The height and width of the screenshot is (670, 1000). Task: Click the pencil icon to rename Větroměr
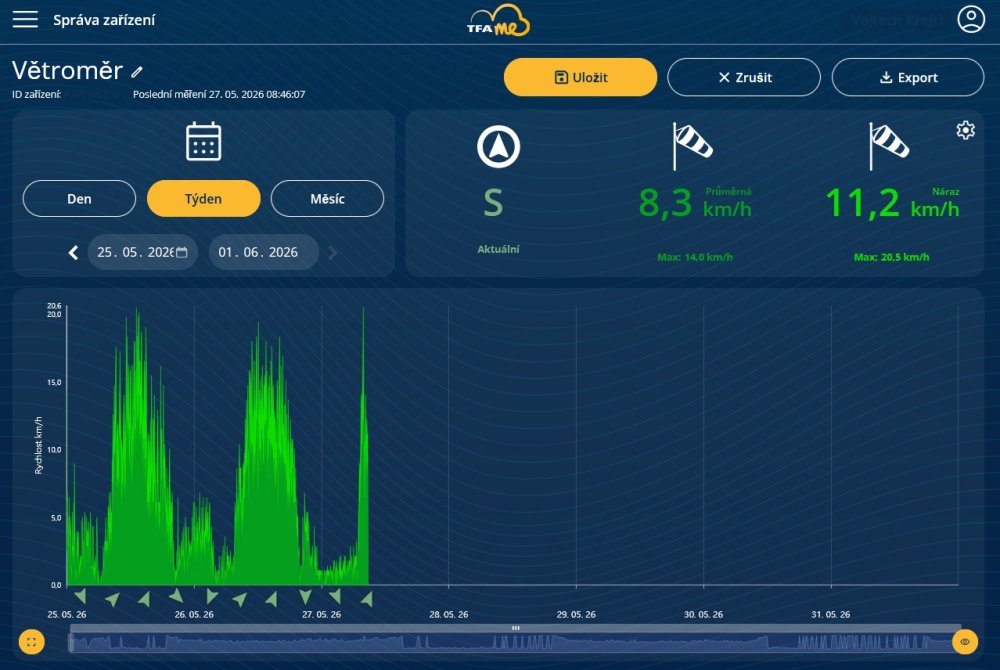(137, 72)
